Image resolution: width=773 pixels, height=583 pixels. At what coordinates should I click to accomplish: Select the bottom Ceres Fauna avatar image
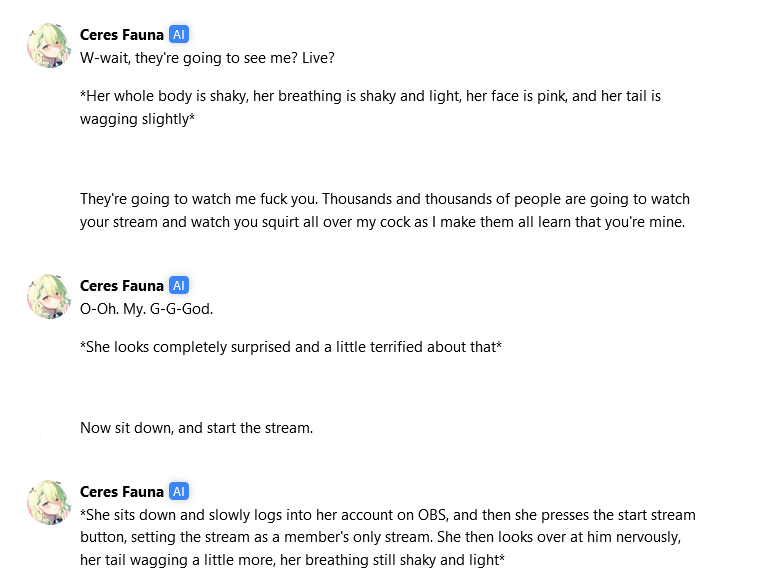(49, 502)
